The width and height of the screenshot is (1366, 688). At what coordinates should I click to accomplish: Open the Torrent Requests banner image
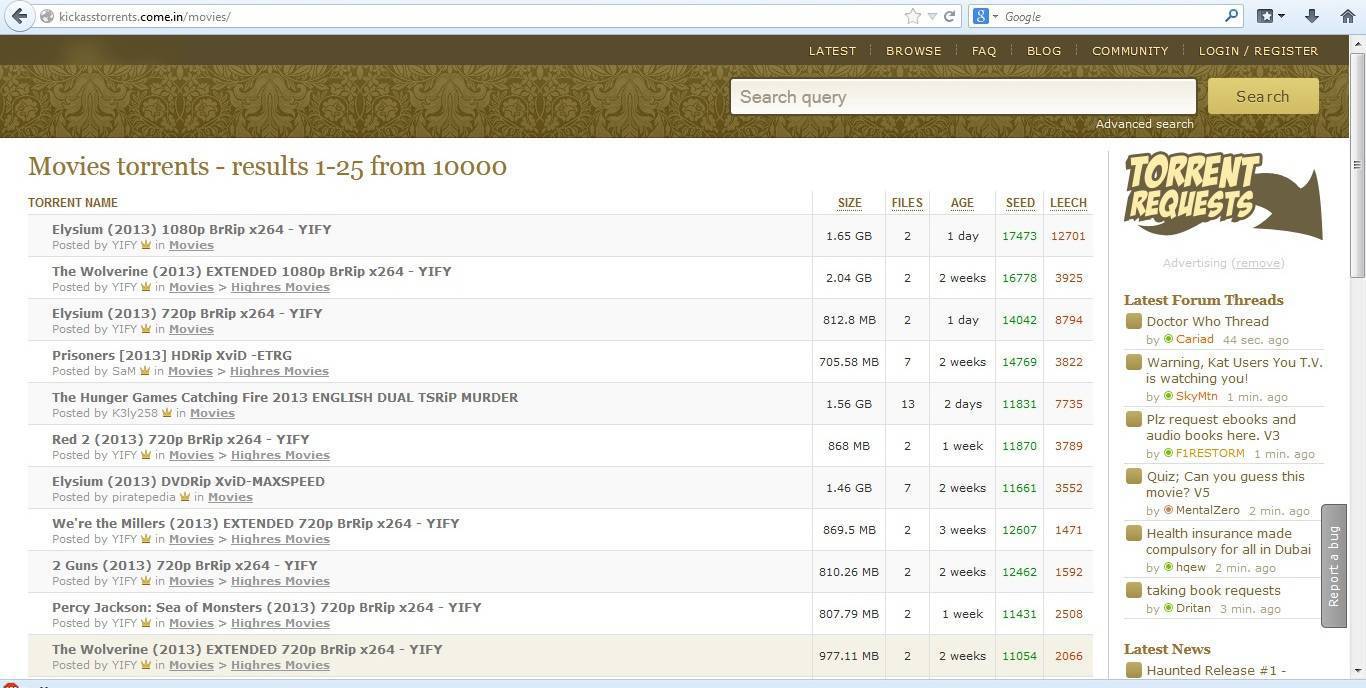tap(1223, 196)
